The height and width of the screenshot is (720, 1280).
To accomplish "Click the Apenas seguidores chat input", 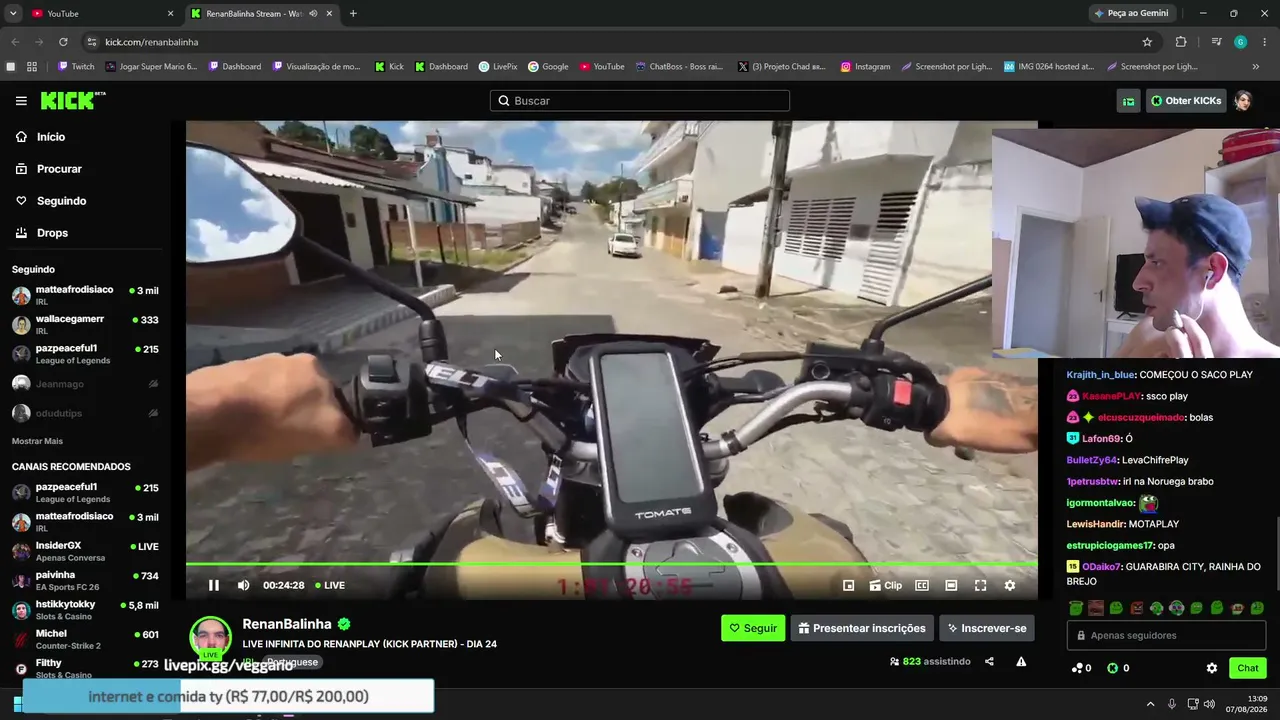I will pyautogui.click(x=1166, y=635).
